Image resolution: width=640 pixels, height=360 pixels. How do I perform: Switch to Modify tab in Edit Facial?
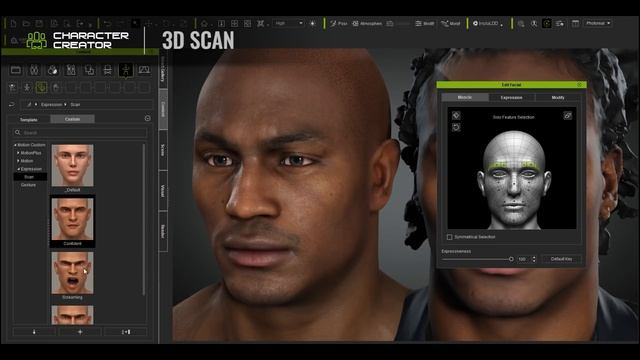pyautogui.click(x=558, y=98)
